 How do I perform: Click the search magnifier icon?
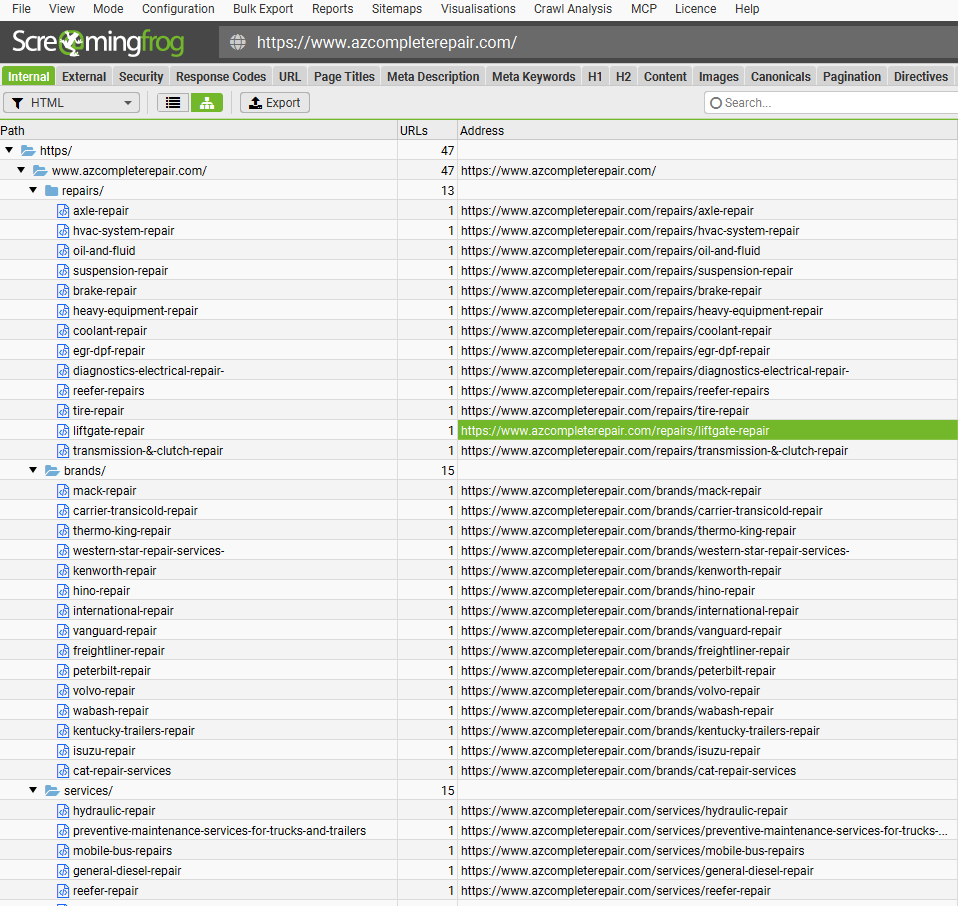716,103
